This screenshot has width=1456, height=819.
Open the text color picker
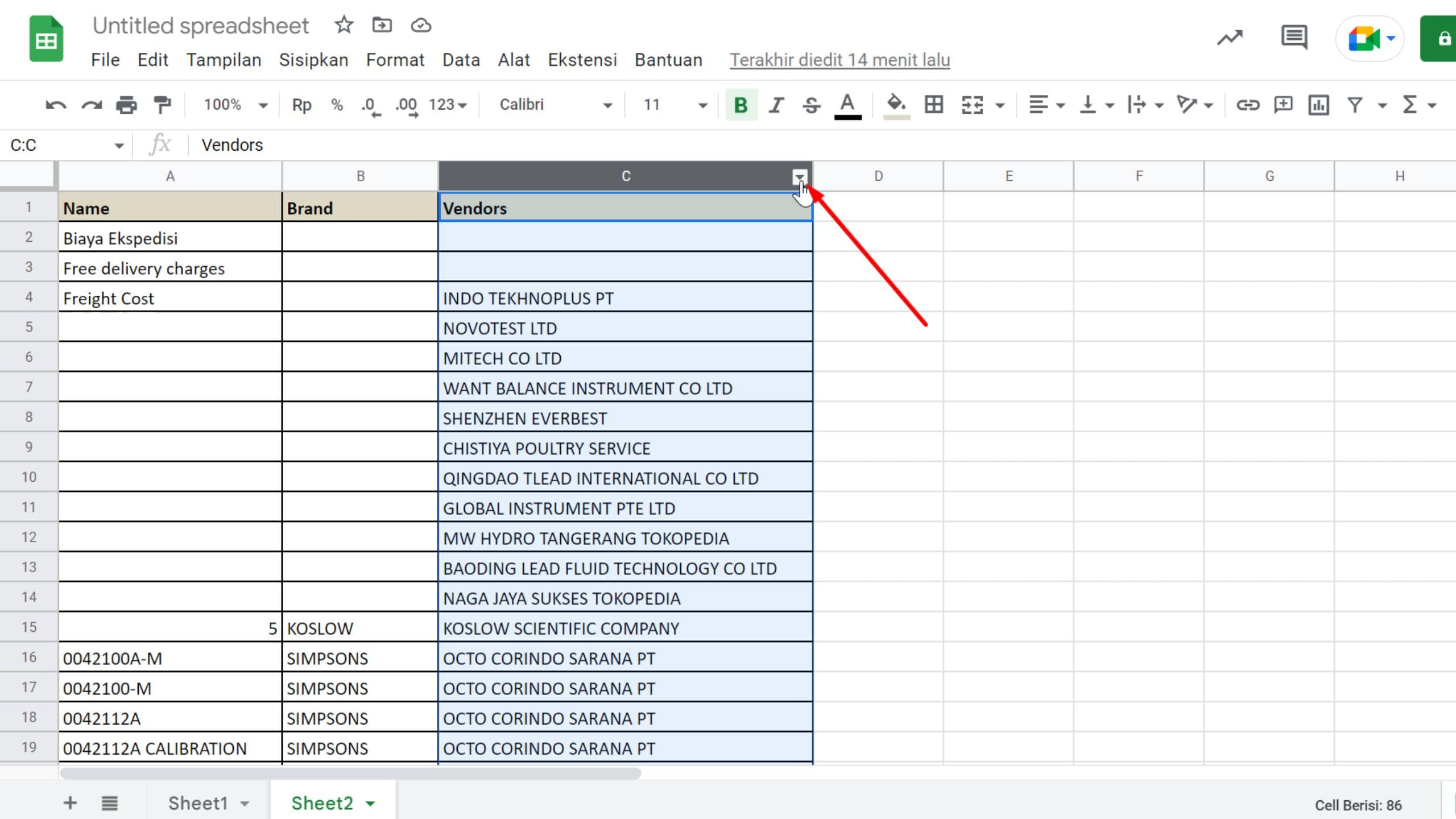(x=847, y=106)
